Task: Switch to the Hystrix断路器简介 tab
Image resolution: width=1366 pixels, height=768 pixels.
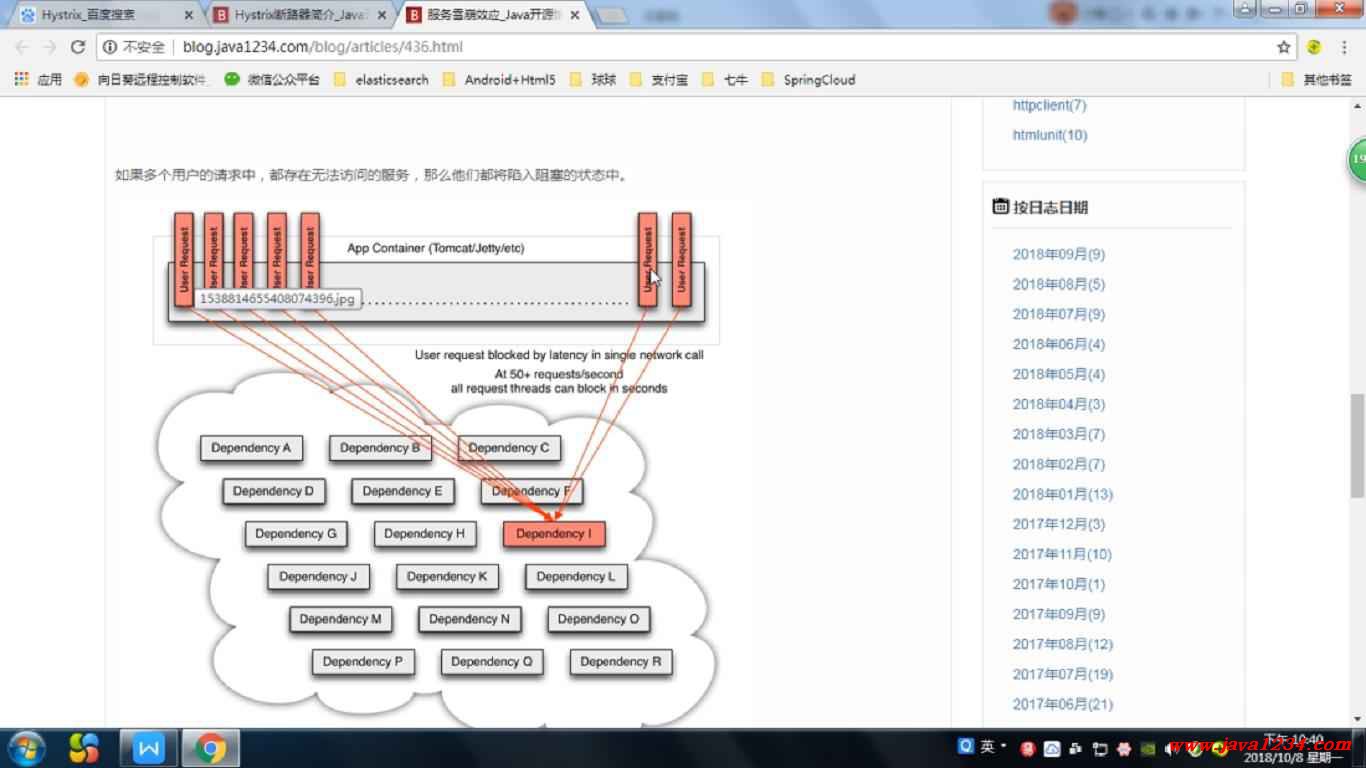Action: (300, 15)
